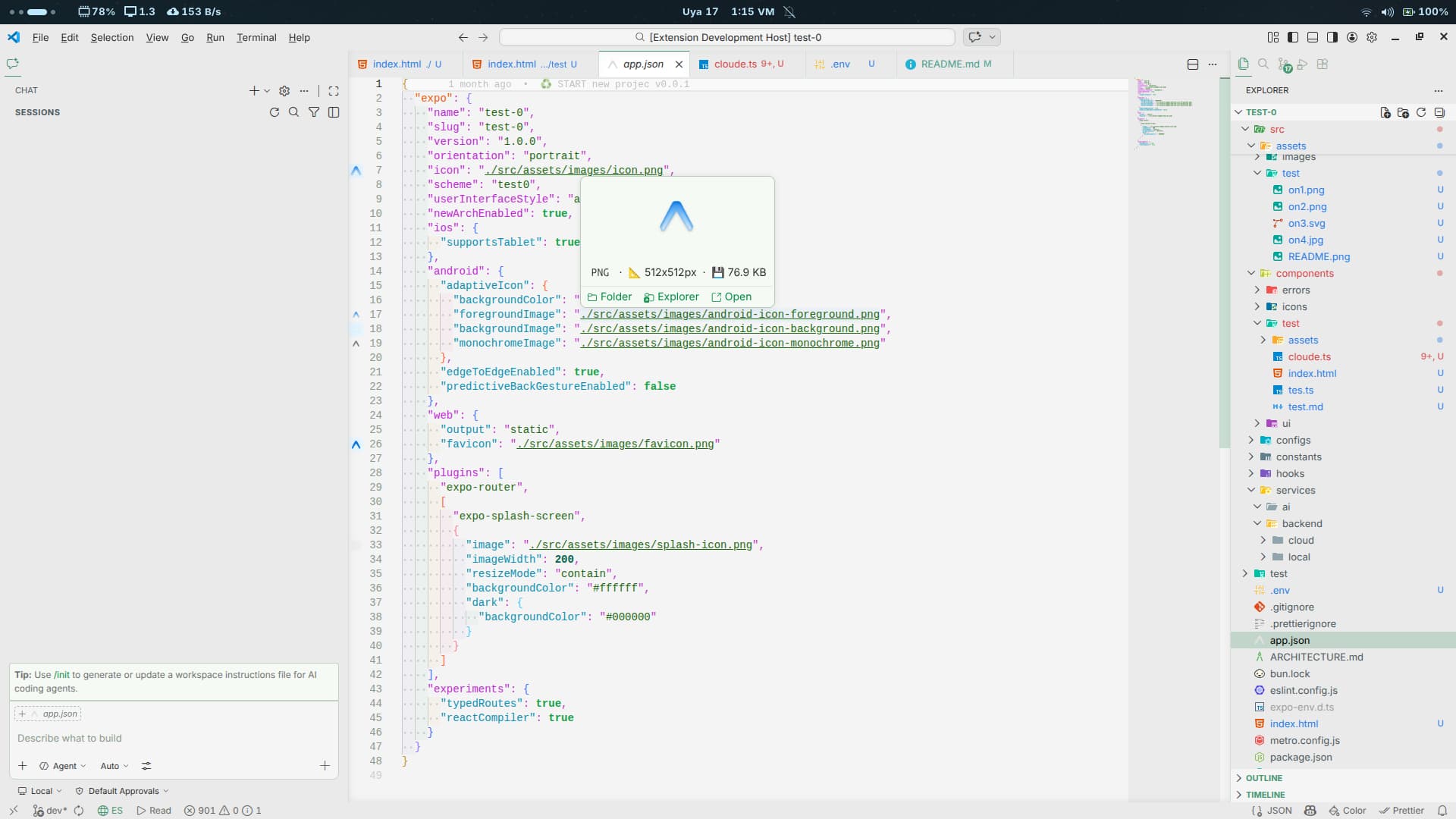Viewport: 1456px width, 819px height.
Task: Follow the favicon.png path link
Action: [x=615, y=444]
